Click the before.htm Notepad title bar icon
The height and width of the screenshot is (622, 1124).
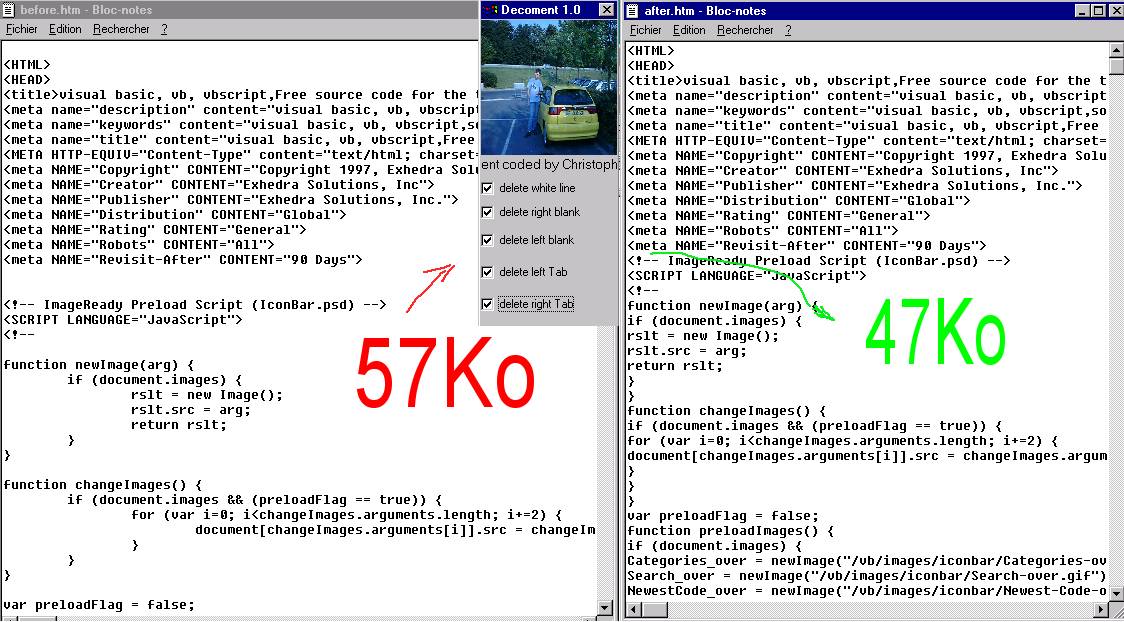[10, 9]
